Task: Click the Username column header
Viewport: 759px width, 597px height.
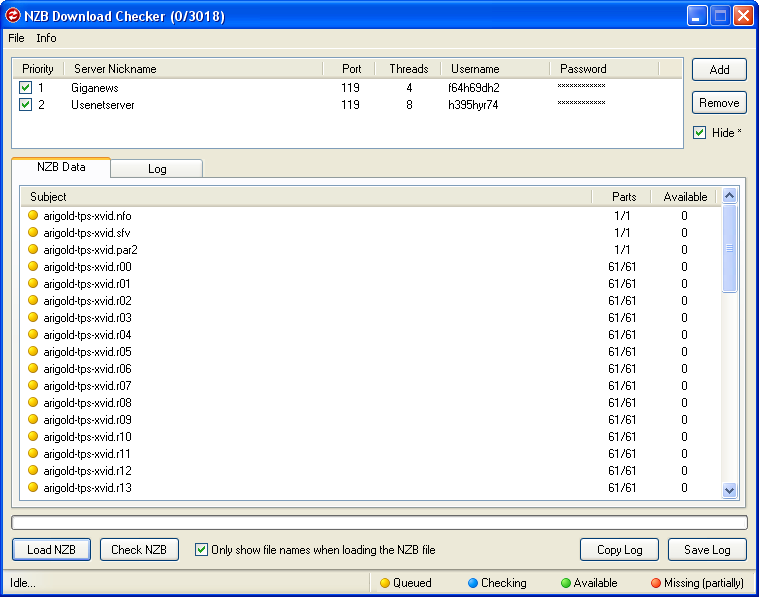Action: [495, 69]
